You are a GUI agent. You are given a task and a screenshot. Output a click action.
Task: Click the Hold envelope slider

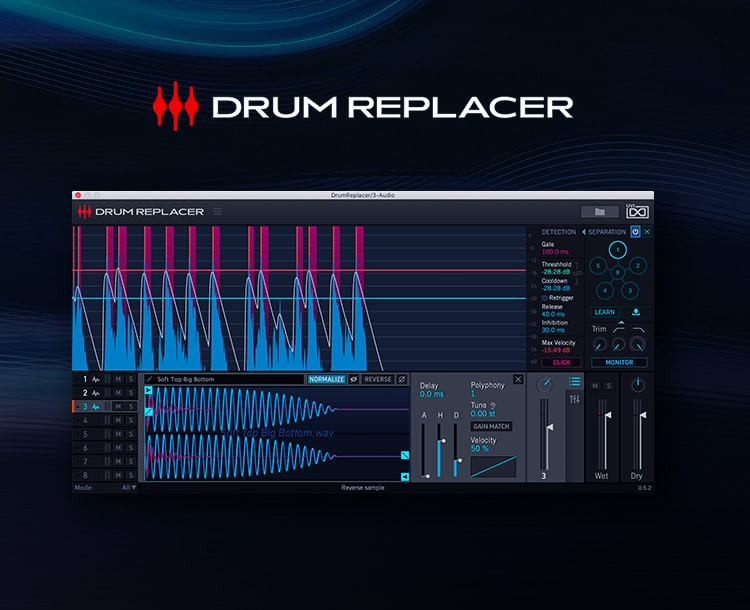tap(440, 450)
